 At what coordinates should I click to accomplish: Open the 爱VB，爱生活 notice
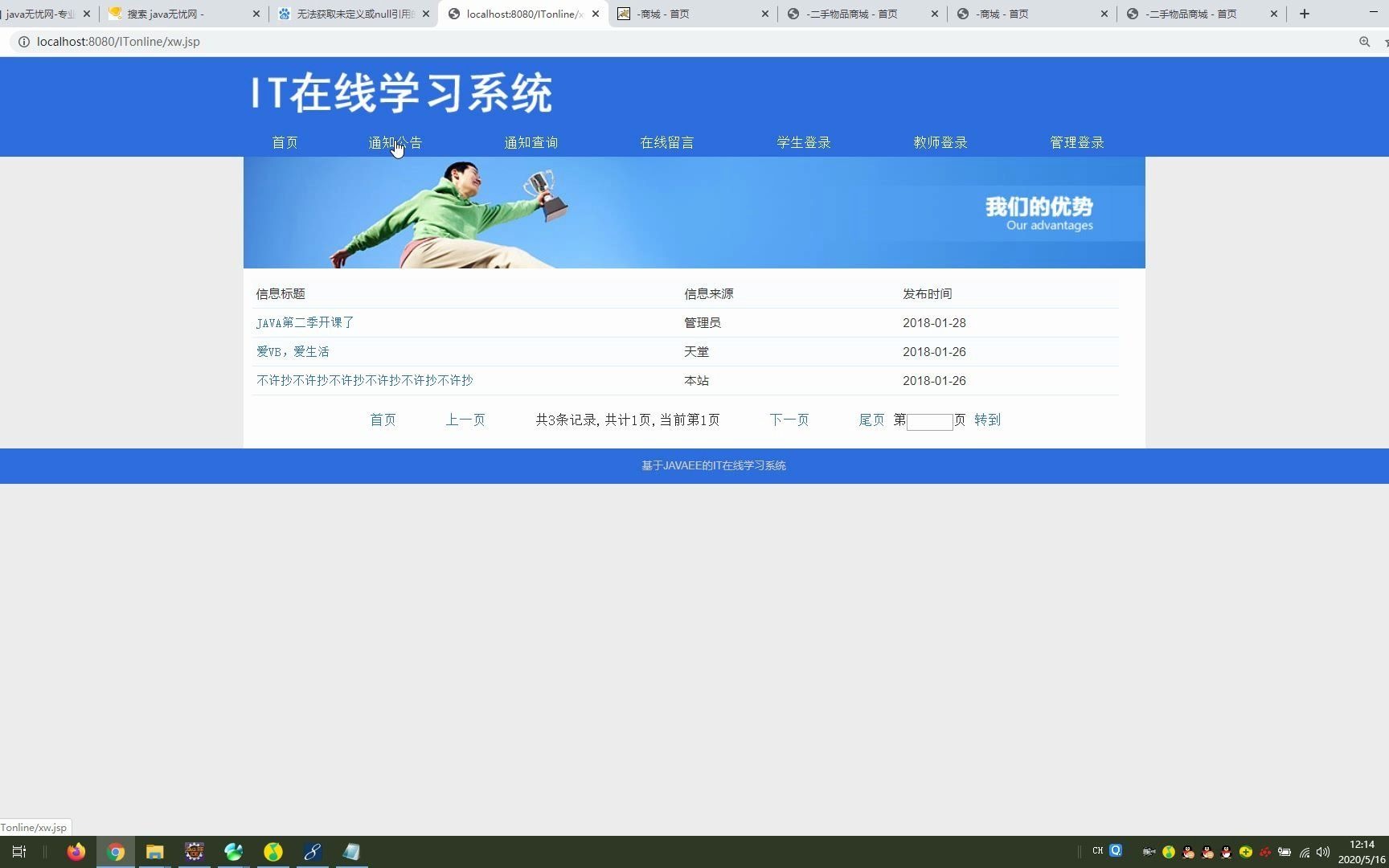(292, 351)
